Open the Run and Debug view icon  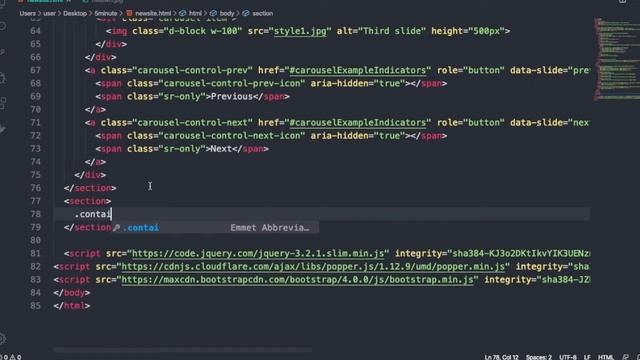(2, 78)
